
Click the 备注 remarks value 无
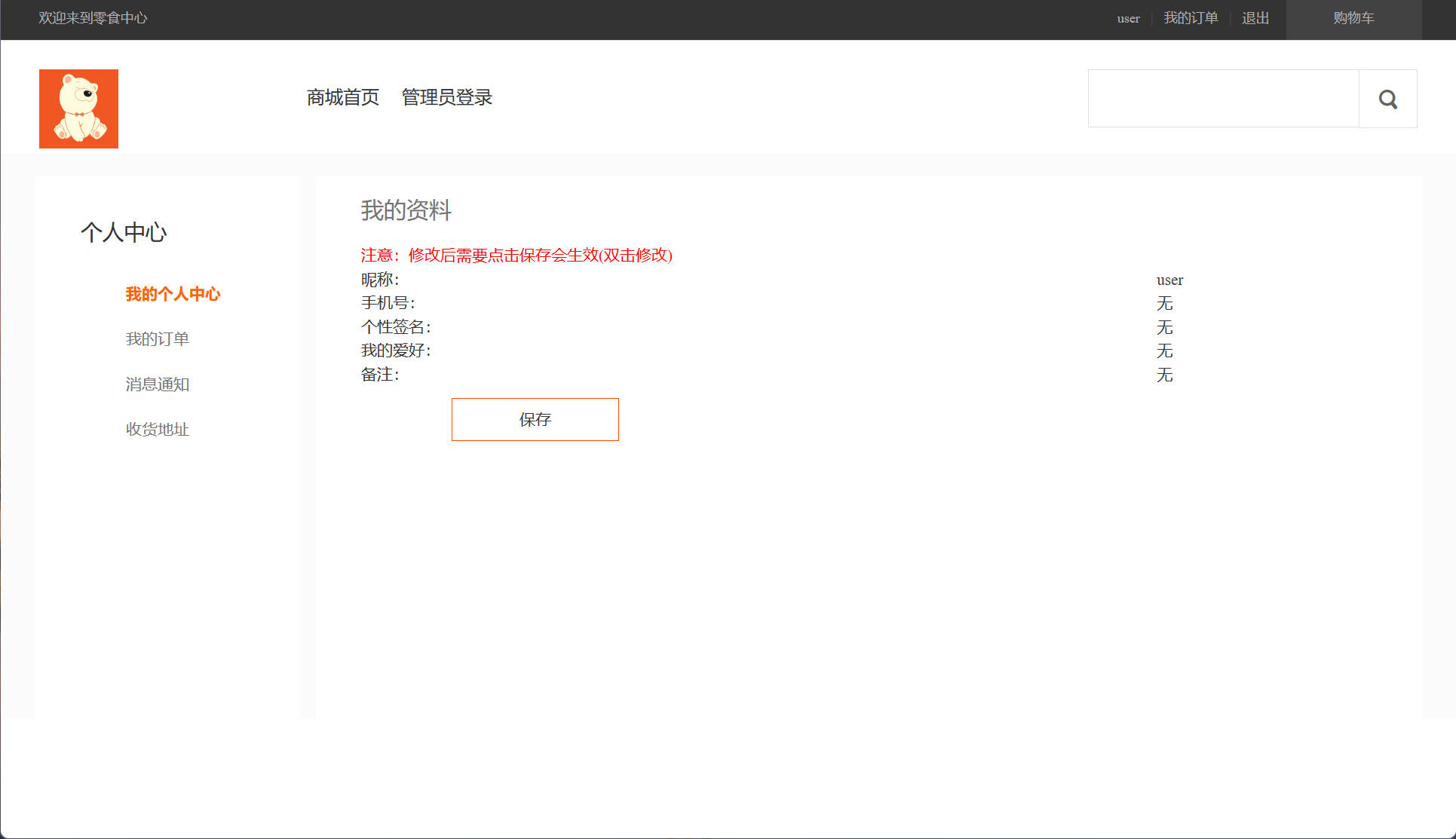click(x=1165, y=375)
